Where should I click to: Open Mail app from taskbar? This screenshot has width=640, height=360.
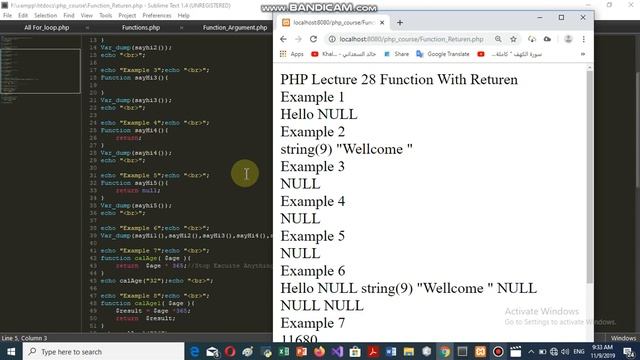click(x=213, y=351)
